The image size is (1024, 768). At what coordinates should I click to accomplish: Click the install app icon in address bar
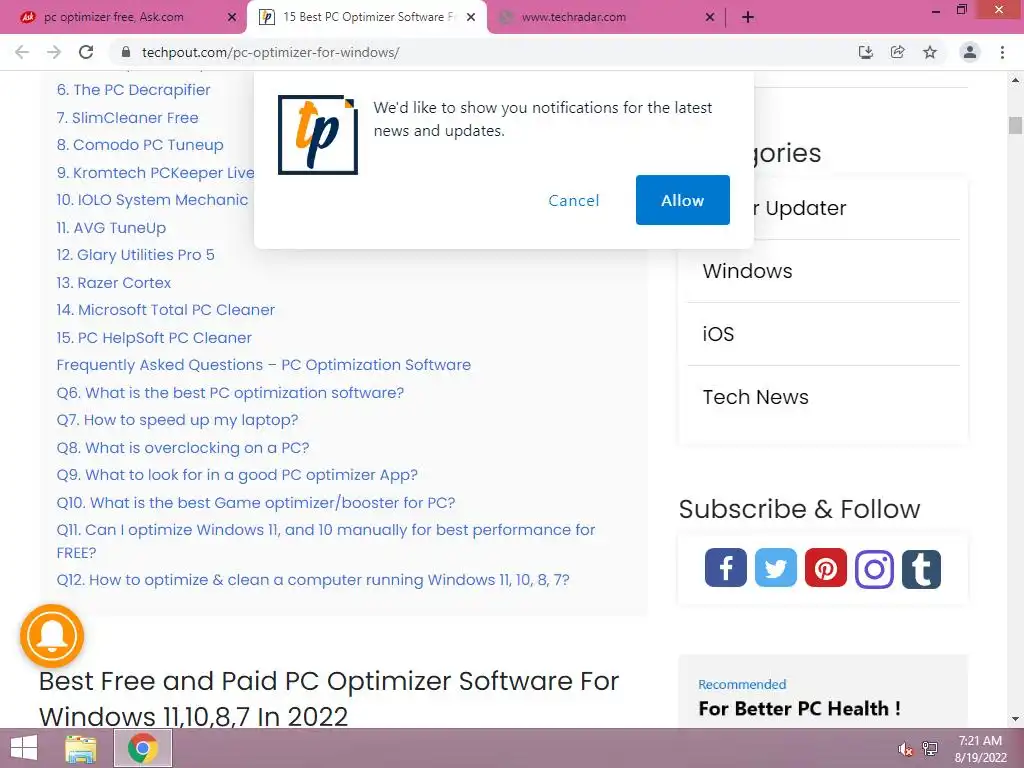pos(866,52)
